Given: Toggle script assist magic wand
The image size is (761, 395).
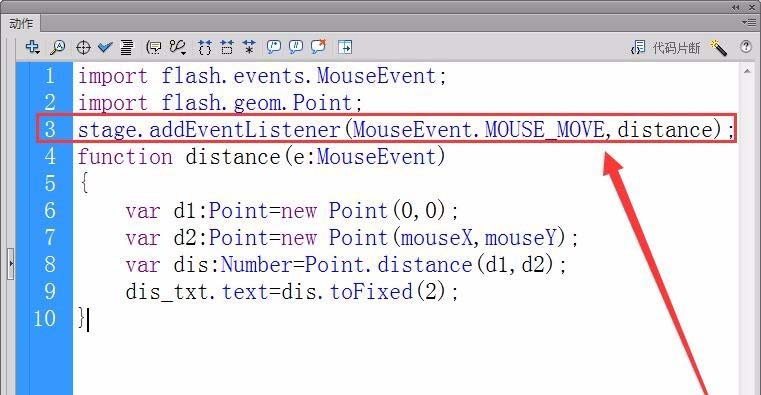Looking at the screenshot, I should (x=718, y=48).
